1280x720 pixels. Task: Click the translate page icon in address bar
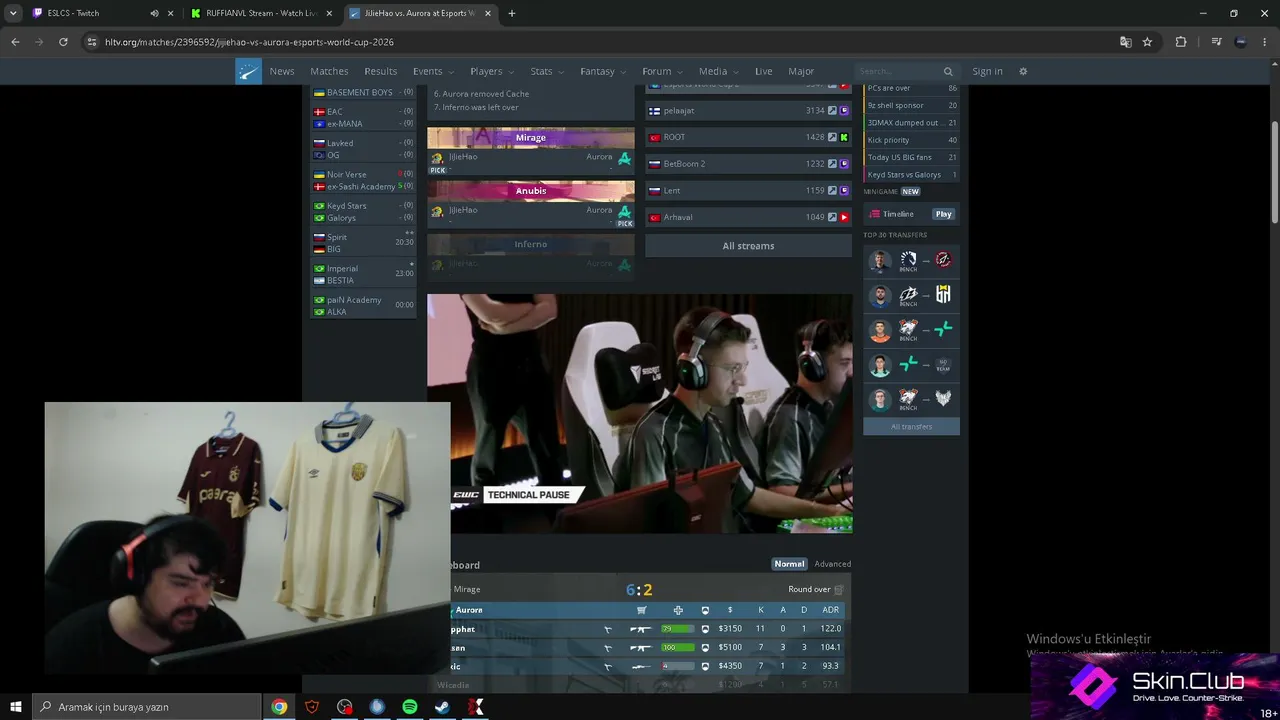click(x=1126, y=42)
